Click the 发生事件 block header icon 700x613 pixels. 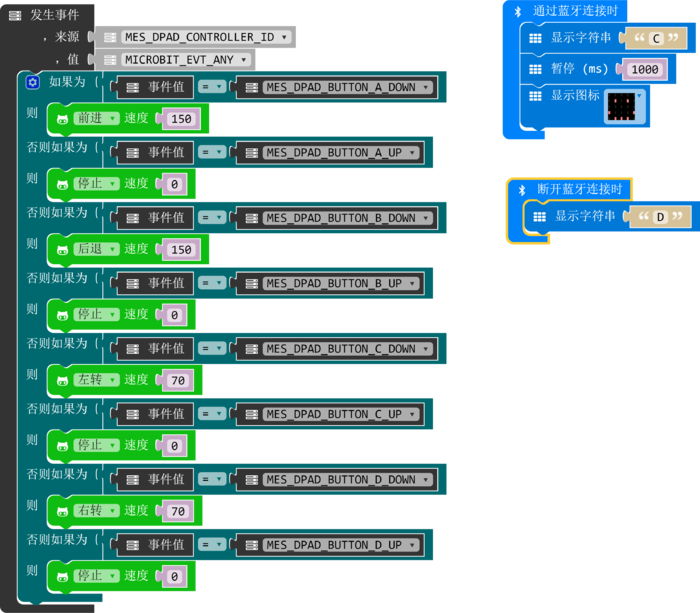15,16
